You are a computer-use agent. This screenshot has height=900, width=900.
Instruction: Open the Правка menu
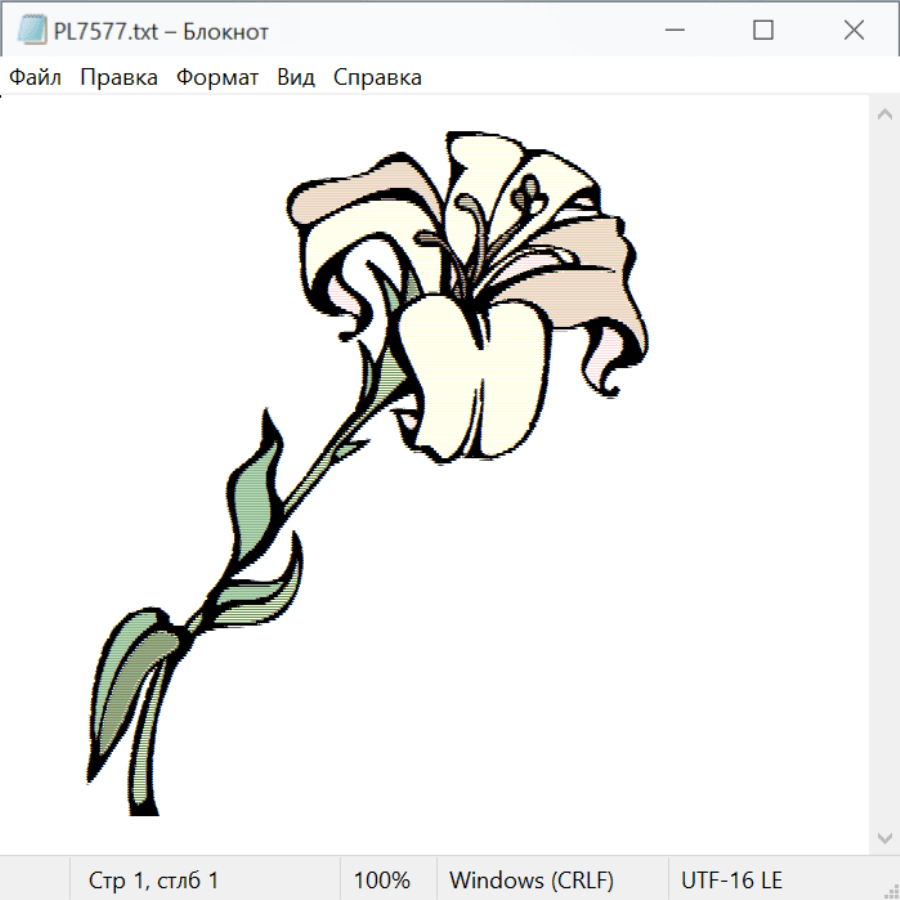(x=118, y=78)
